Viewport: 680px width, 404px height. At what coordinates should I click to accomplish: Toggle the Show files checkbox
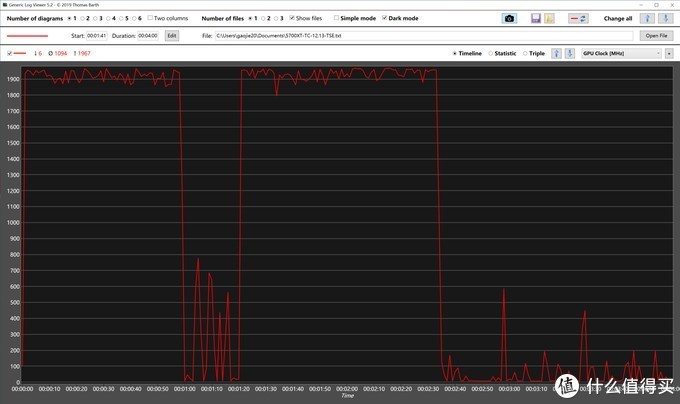292,18
